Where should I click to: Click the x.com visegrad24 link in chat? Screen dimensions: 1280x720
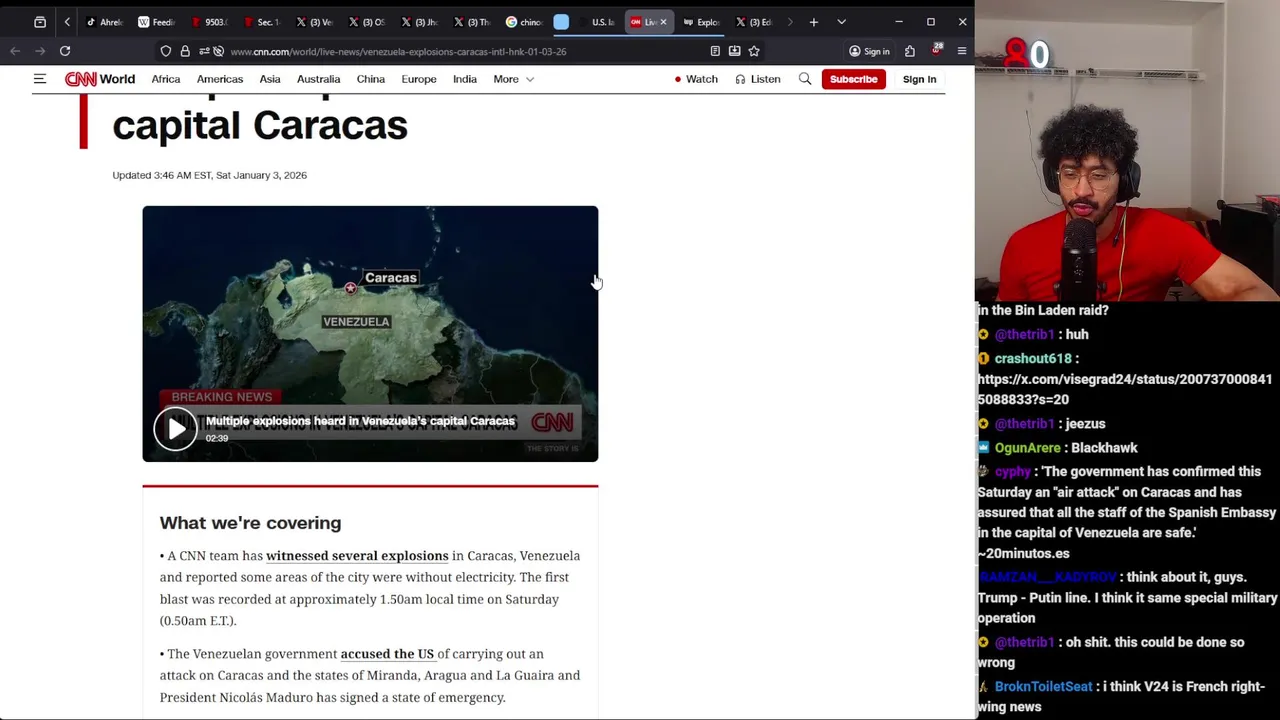point(1124,389)
